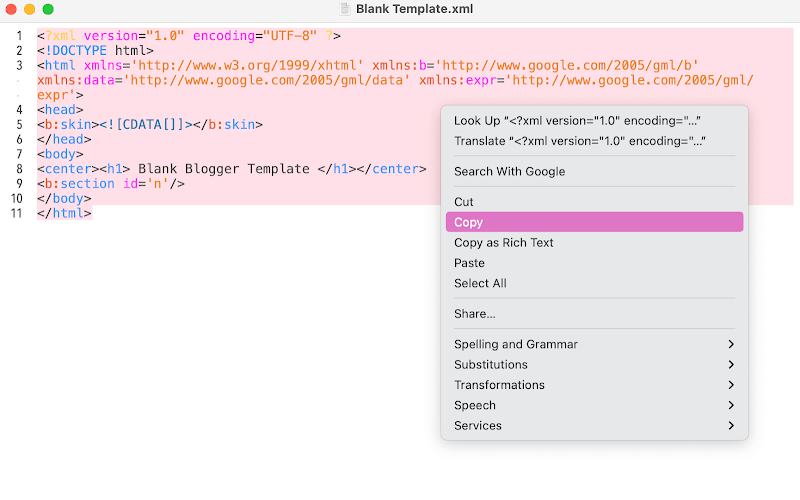This screenshot has width=800, height=500.
Task: Click line number 11 in gutter
Action: pos(16,214)
